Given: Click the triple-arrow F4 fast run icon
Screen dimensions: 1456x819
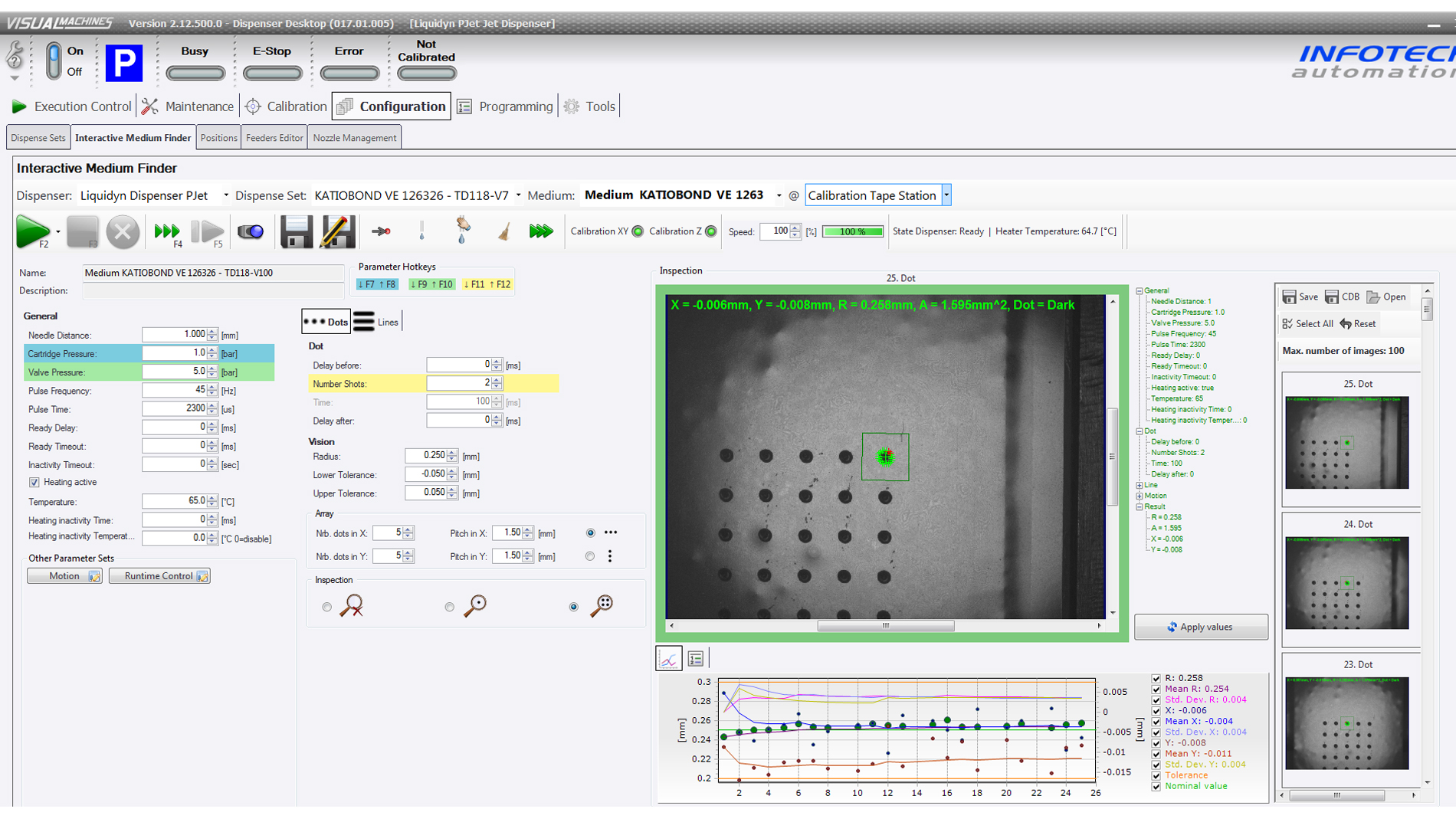Looking at the screenshot, I should (x=166, y=231).
